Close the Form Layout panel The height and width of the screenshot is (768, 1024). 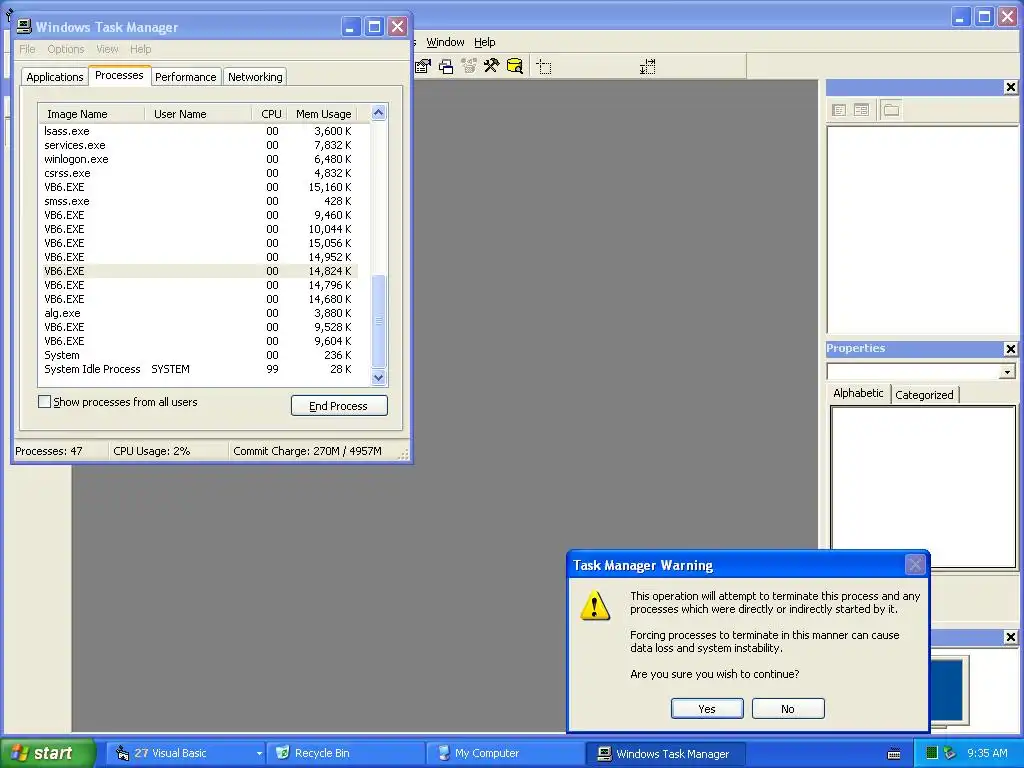[1010, 637]
